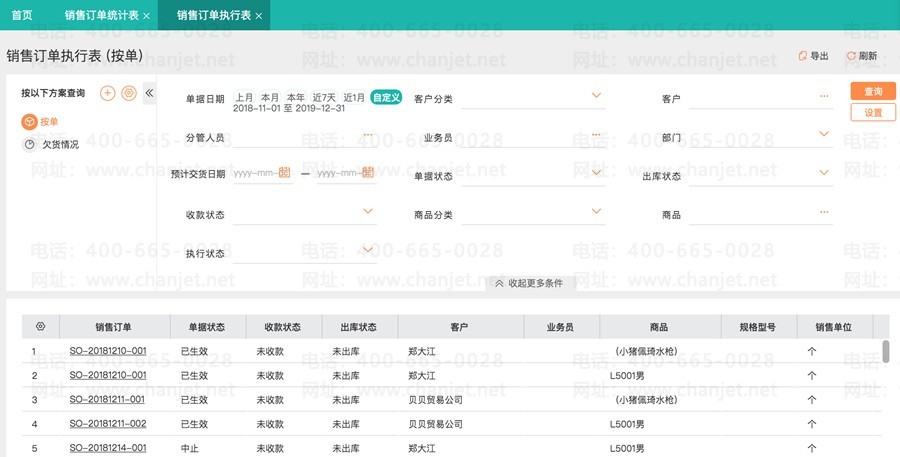Screen dimensions: 900x457
Task: Click the 中止 status cell in row 5
Action: tap(190, 448)
